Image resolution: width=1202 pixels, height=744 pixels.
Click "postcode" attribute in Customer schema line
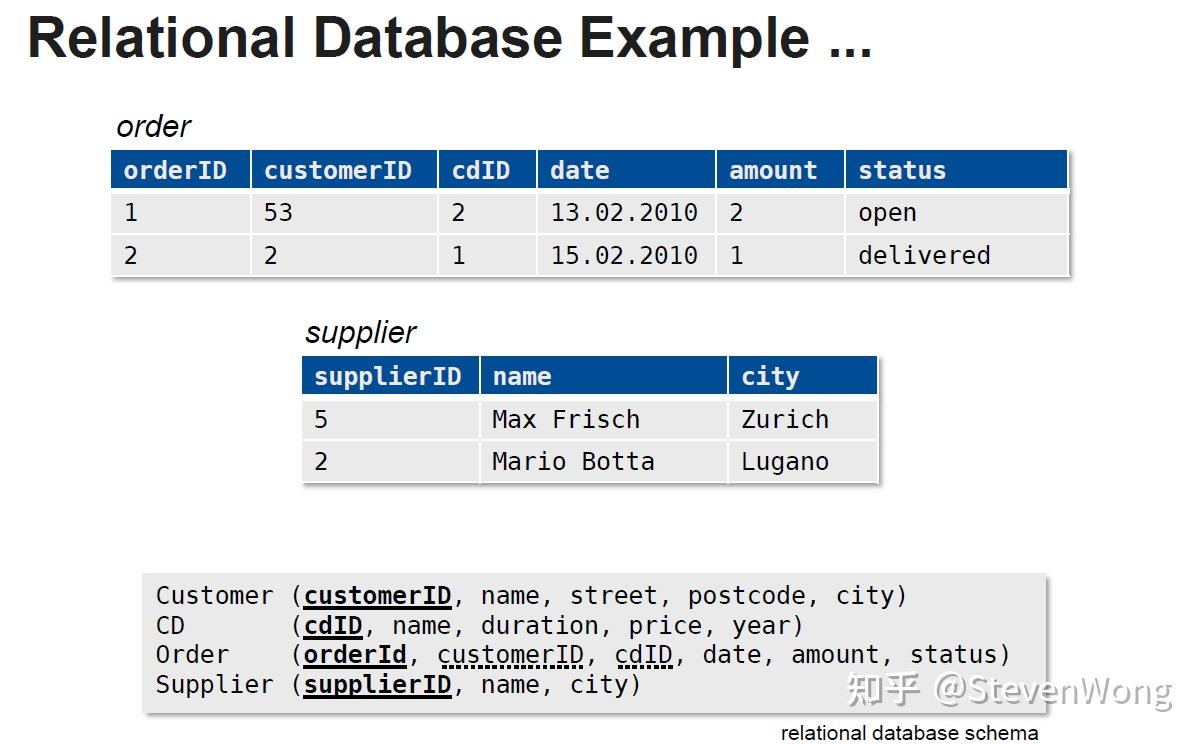tap(746, 596)
